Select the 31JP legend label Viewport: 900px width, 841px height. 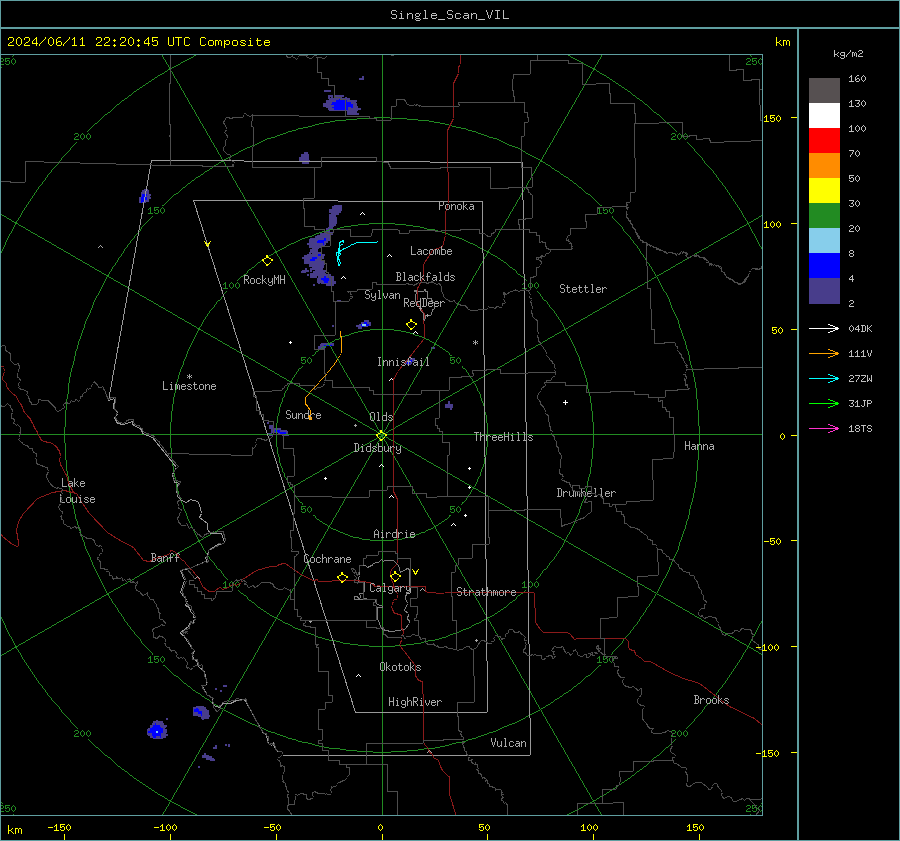(x=860, y=404)
